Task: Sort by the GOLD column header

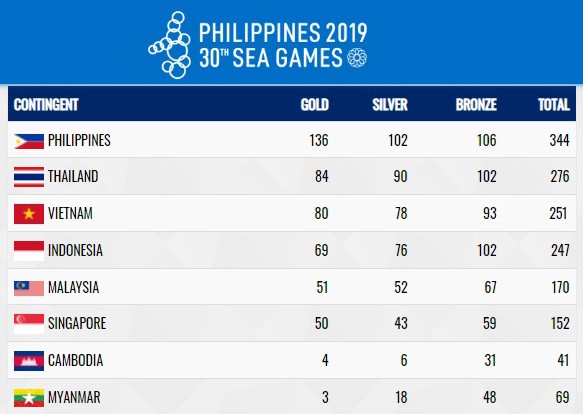Action: (315, 105)
